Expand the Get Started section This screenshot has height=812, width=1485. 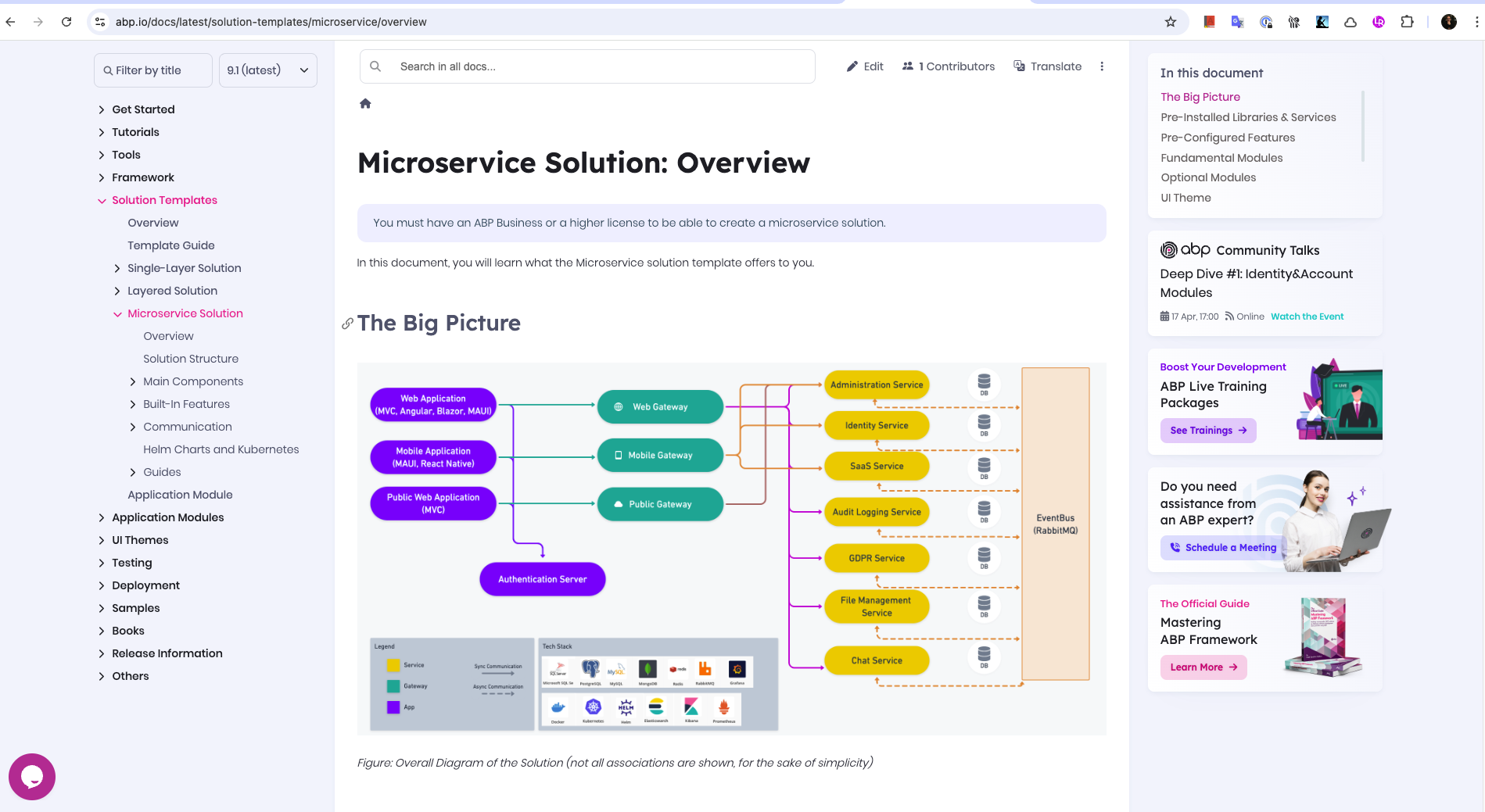pos(102,110)
